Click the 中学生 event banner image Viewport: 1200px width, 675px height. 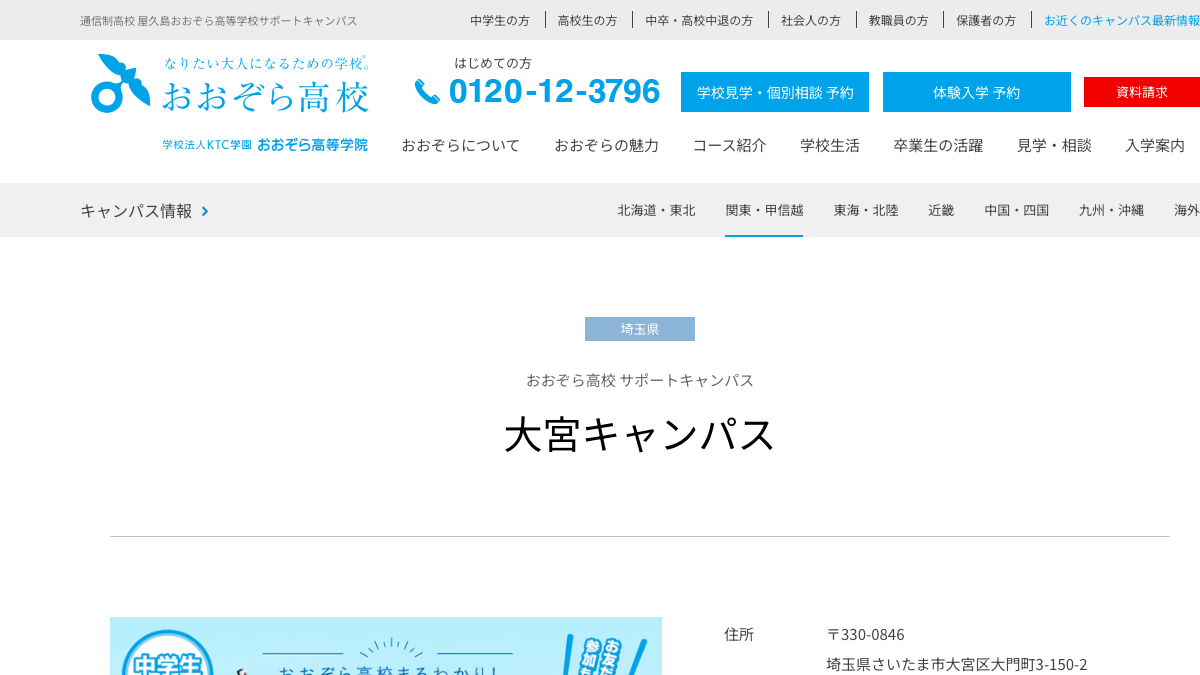pyautogui.click(x=386, y=646)
